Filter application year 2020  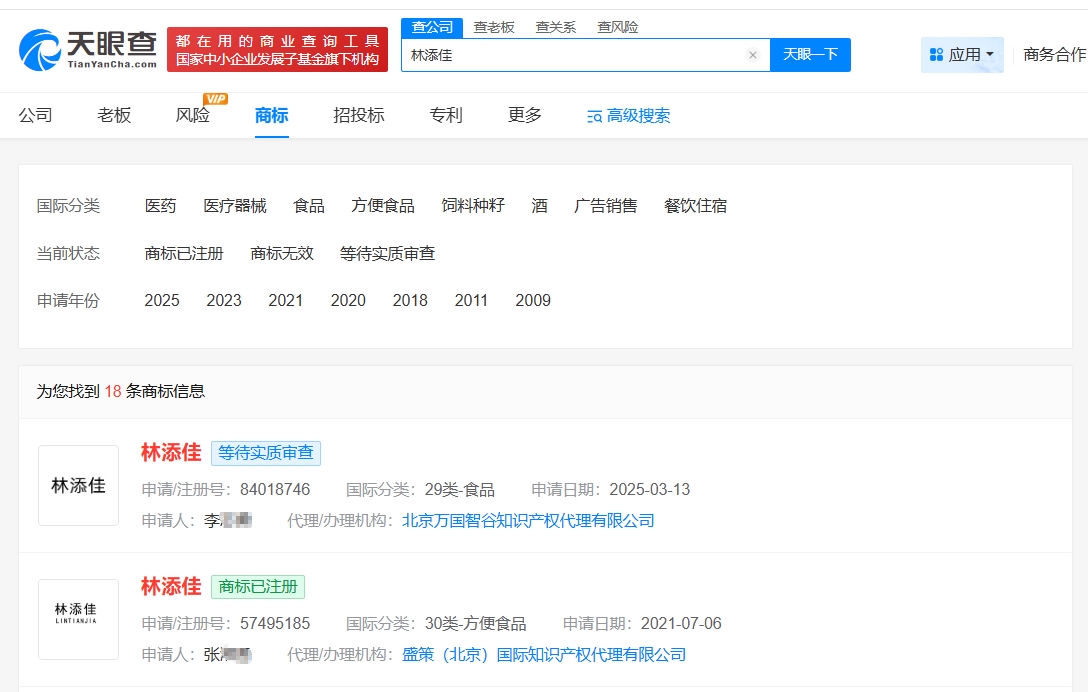[348, 301]
